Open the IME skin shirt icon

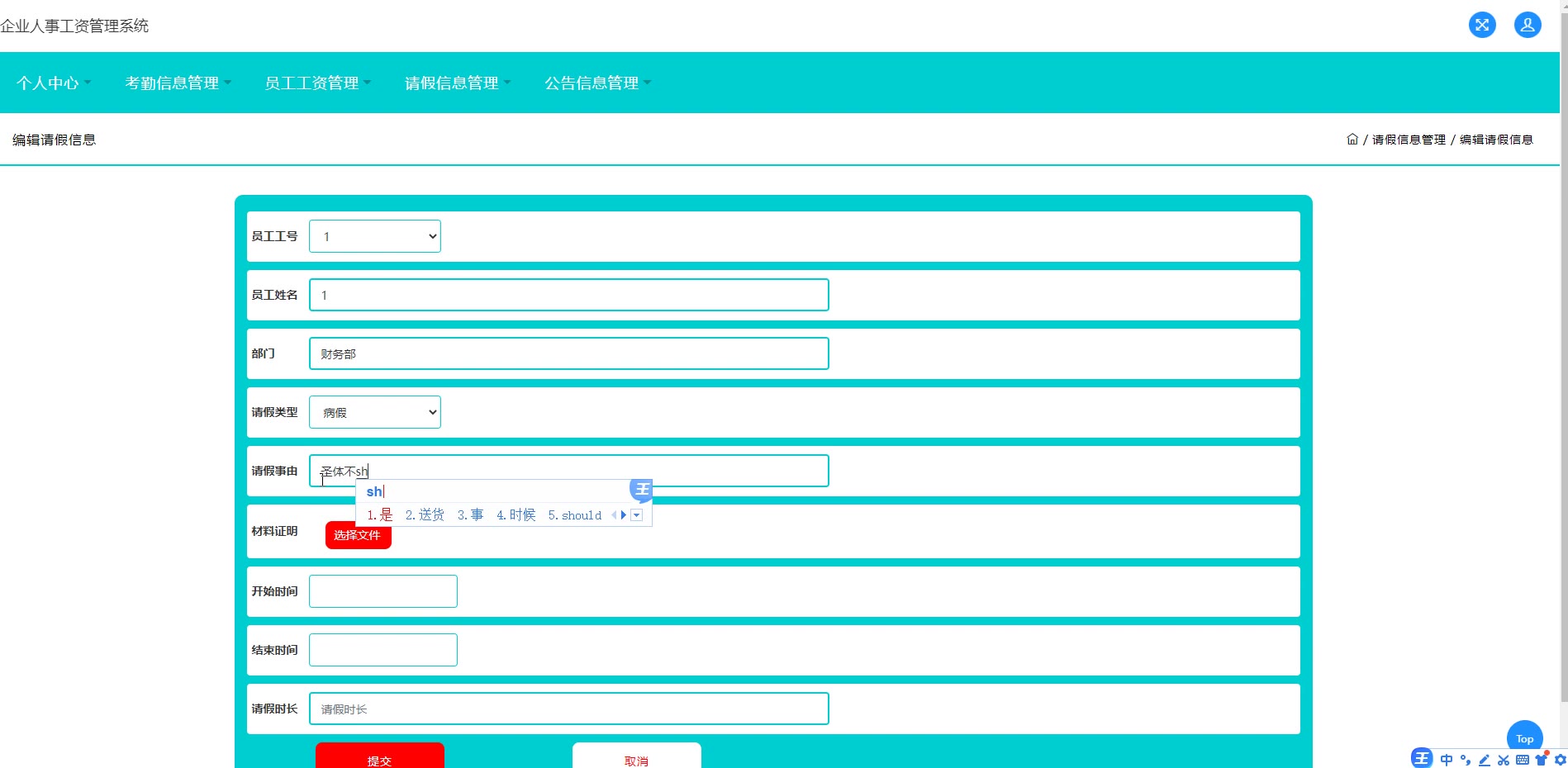1542,760
